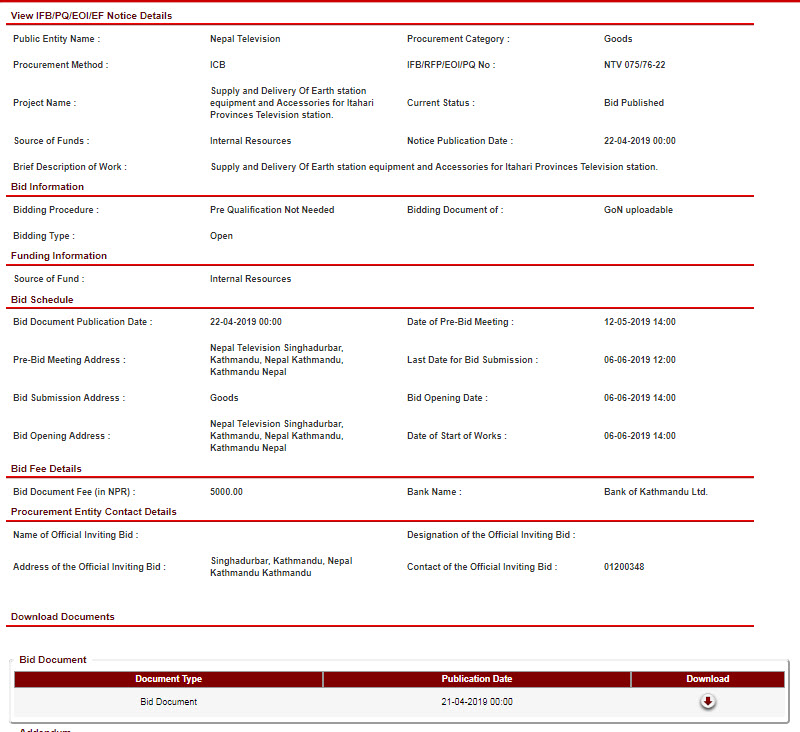Click the Bid Fee Details heading

coord(46,469)
